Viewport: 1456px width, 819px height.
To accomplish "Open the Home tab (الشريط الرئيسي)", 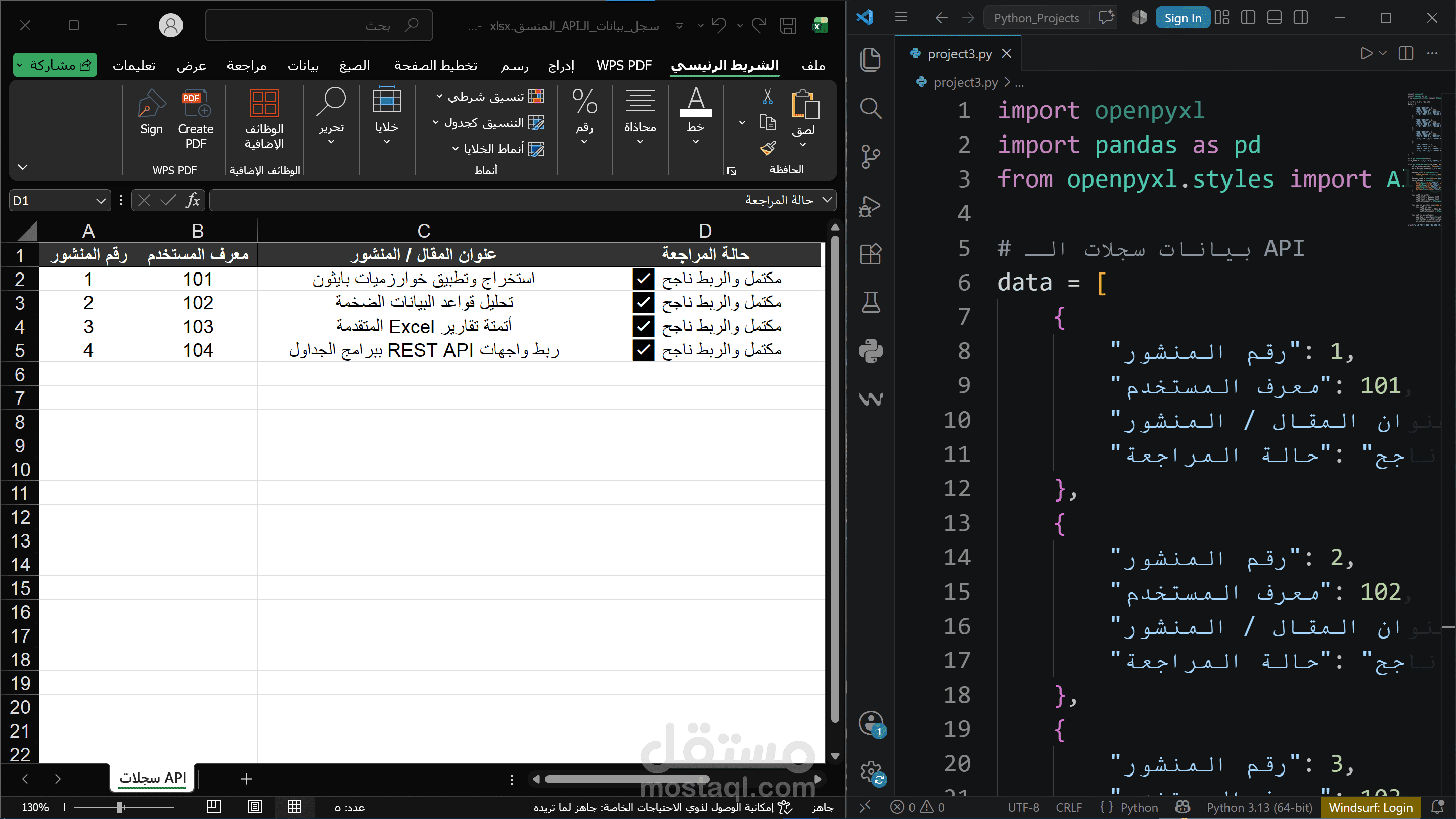I will pyautogui.click(x=724, y=66).
